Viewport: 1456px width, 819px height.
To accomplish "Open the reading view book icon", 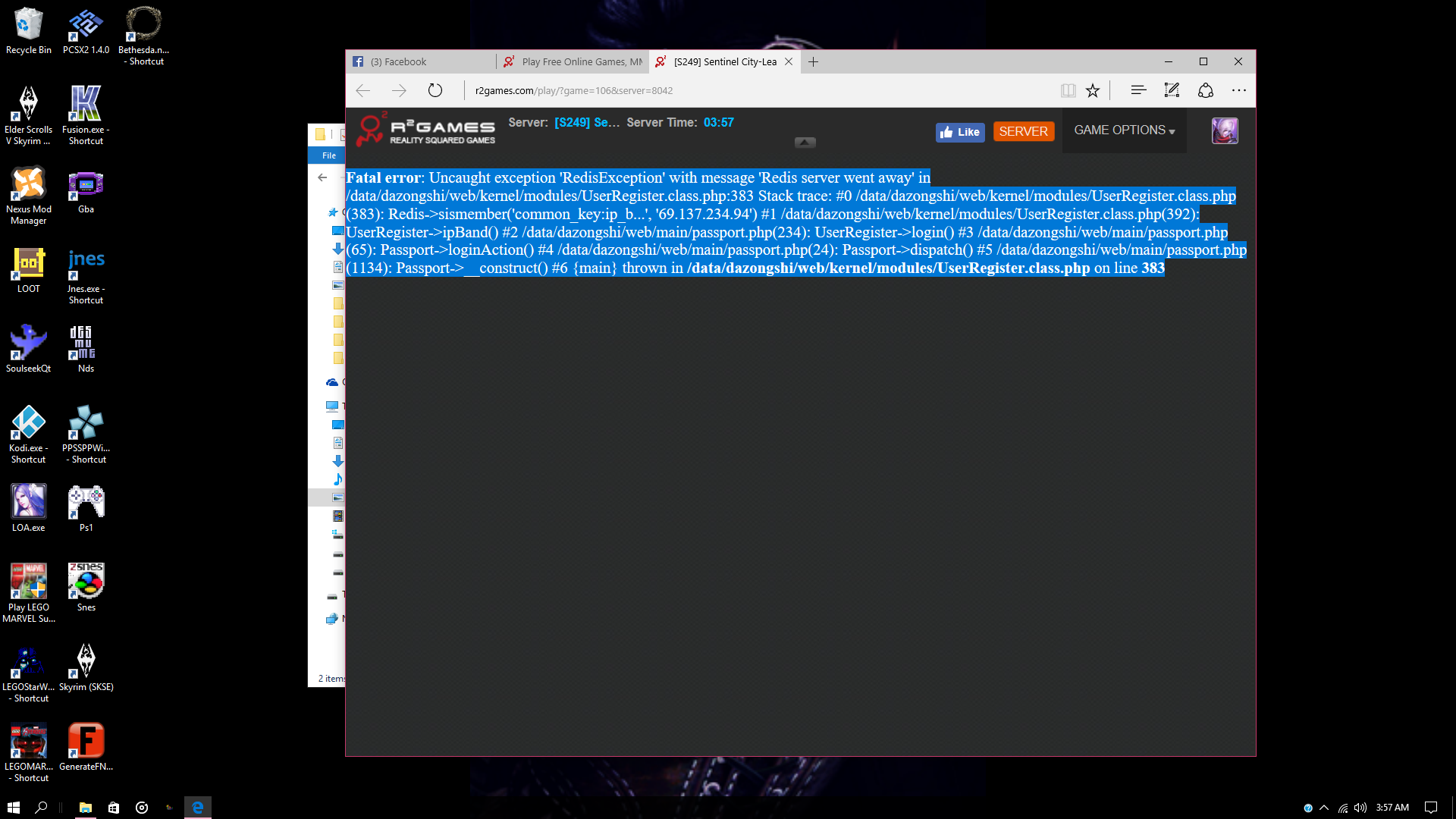I will [x=1068, y=90].
